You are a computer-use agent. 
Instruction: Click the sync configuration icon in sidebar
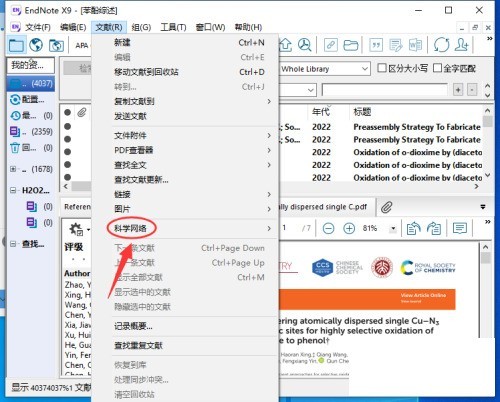coord(15,99)
